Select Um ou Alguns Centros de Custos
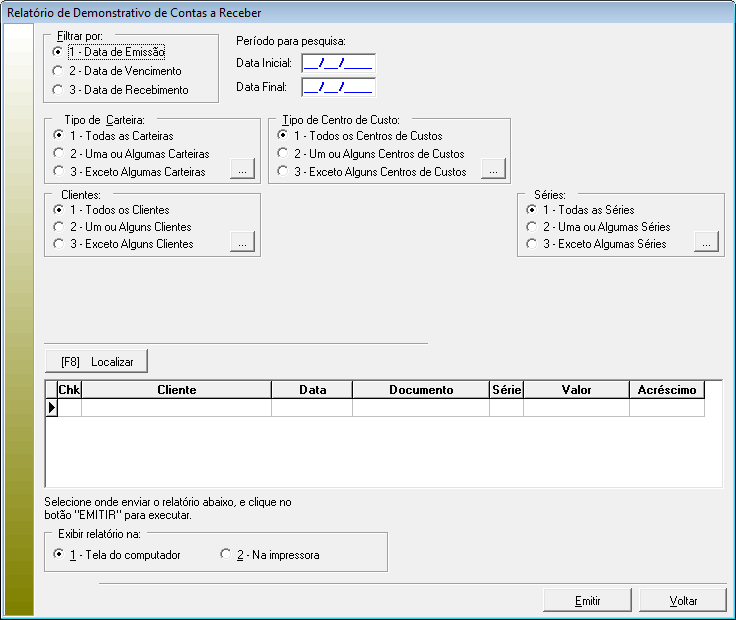736x620 pixels. [x=284, y=154]
